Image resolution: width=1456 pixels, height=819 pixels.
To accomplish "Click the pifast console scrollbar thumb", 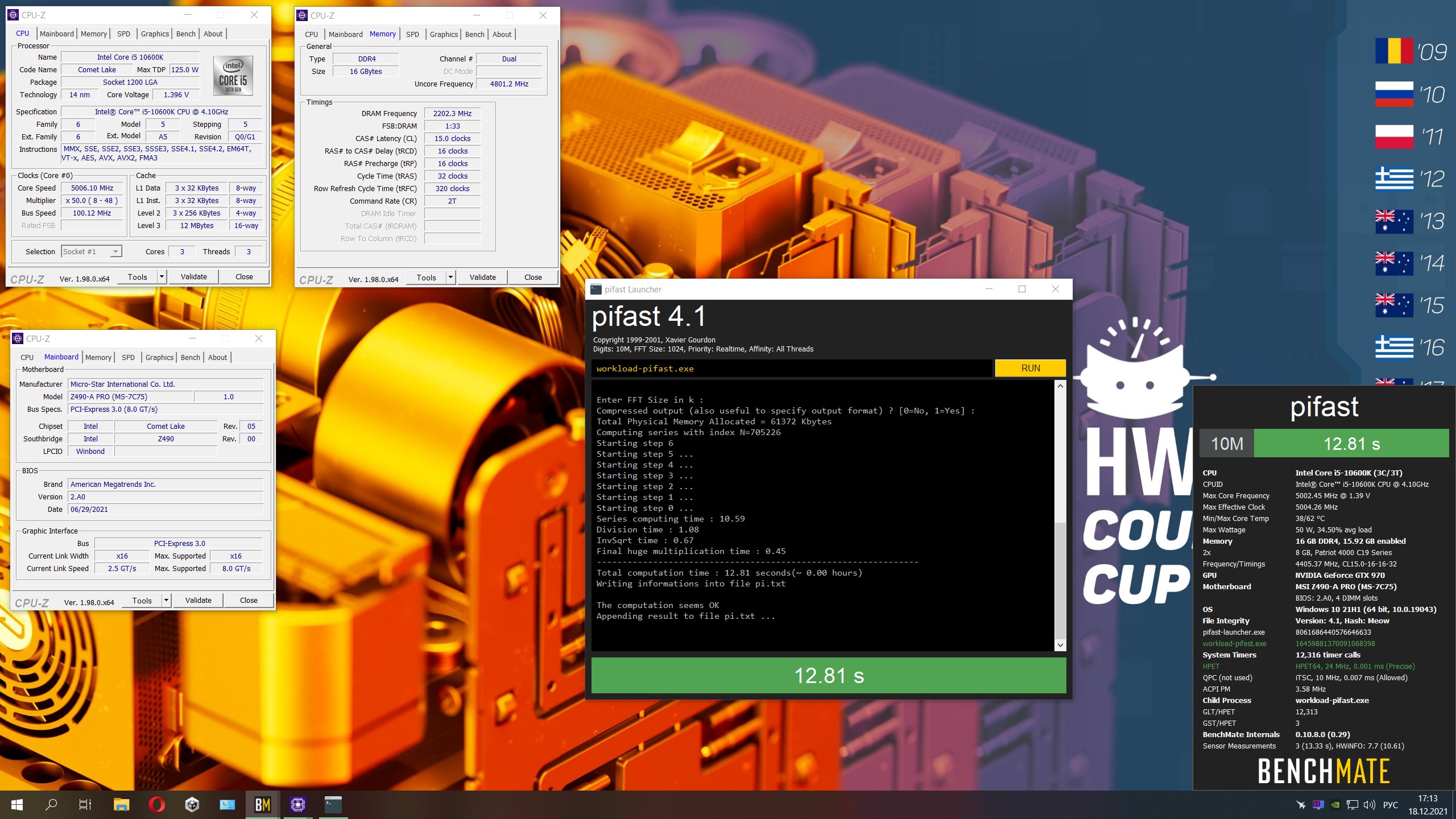I will (1060, 580).
